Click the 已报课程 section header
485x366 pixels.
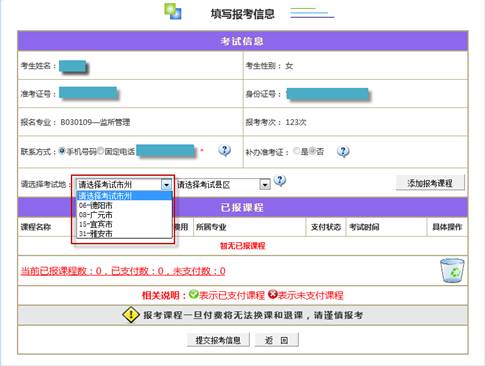coord(242,207)
